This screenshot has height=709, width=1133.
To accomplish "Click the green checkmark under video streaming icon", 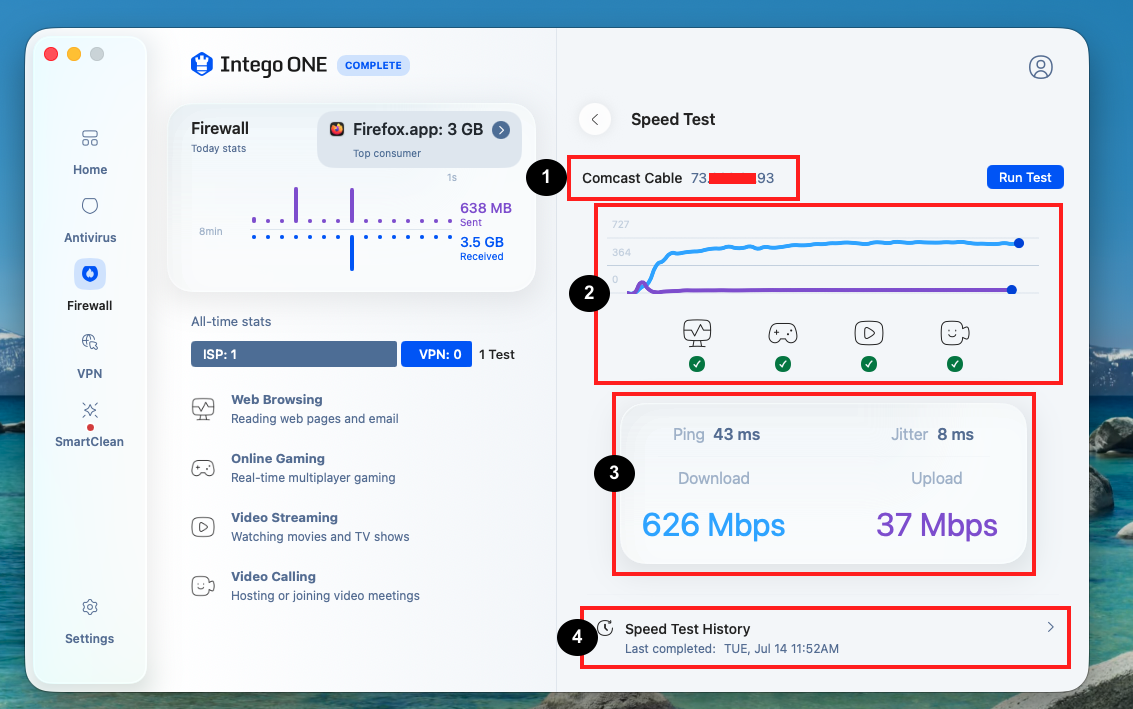I will pos(869,364).
